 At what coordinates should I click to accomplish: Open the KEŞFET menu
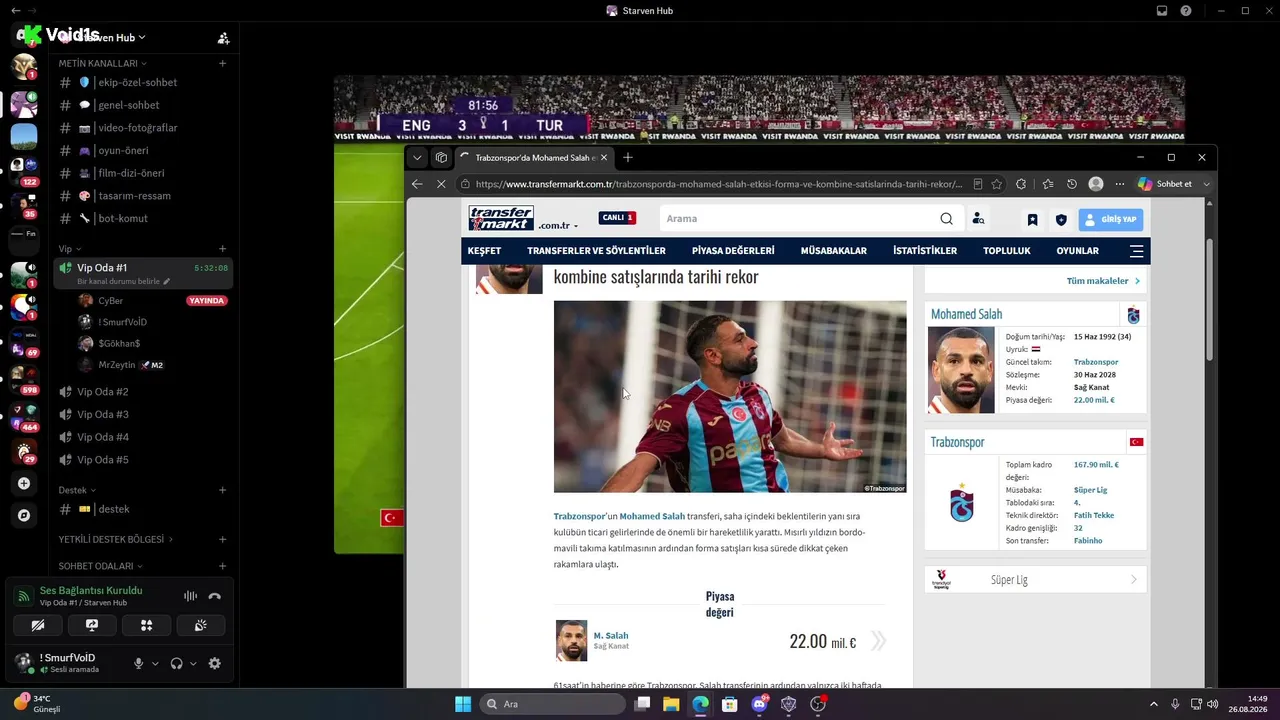(x=485, y=251)
